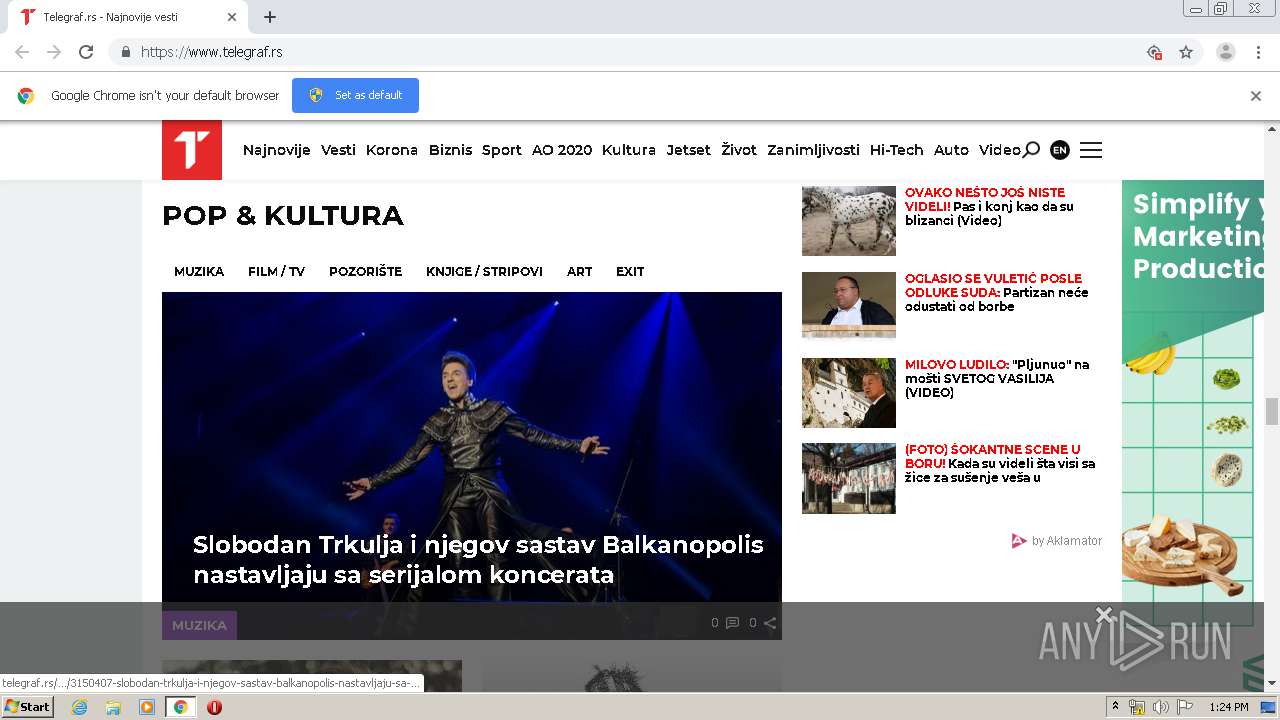Click the Start button
Image resolution: width=1280 pixels, height=720 pixels.
[27, 707]
